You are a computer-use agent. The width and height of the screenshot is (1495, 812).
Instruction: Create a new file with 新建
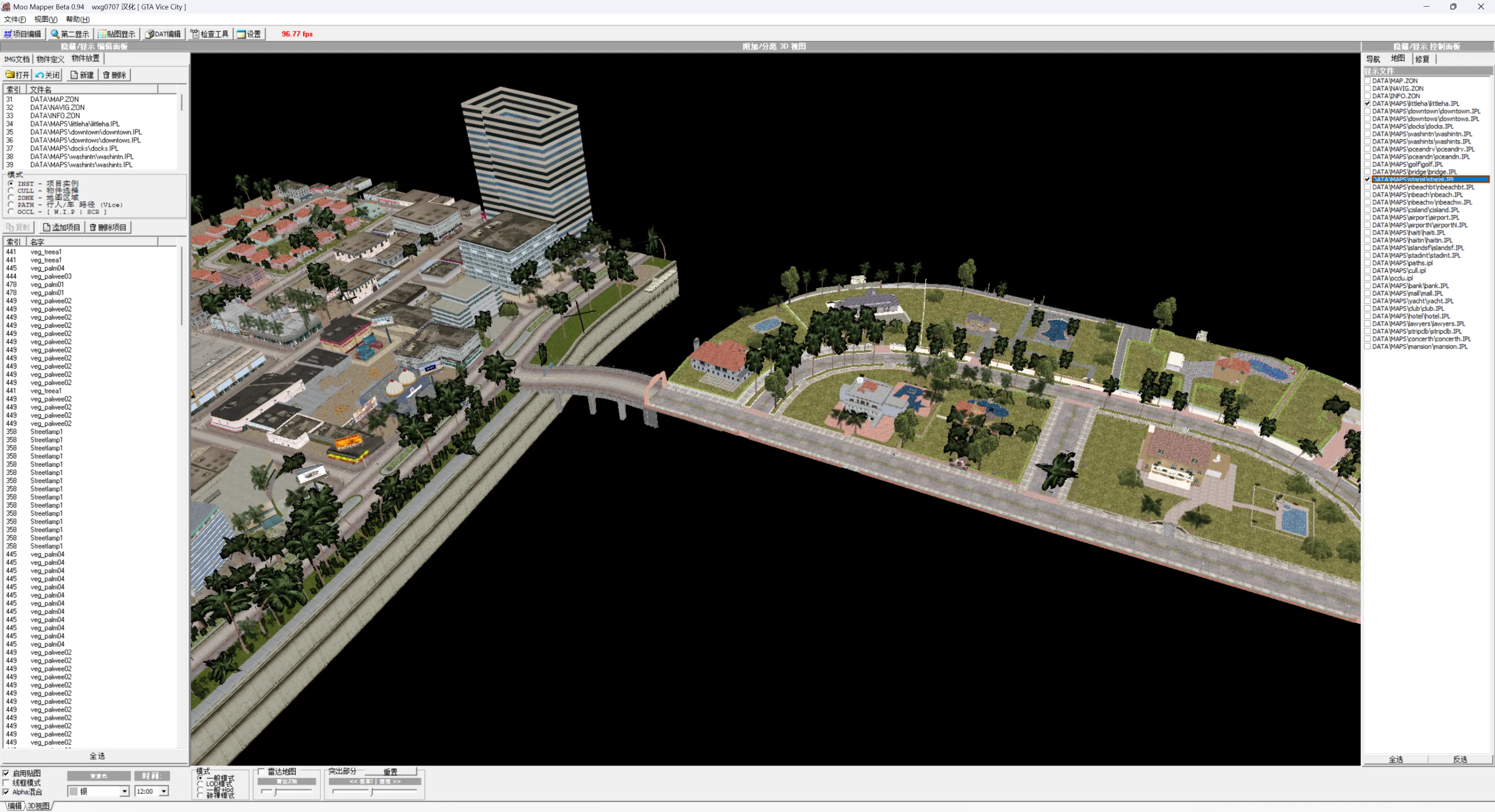82,75
